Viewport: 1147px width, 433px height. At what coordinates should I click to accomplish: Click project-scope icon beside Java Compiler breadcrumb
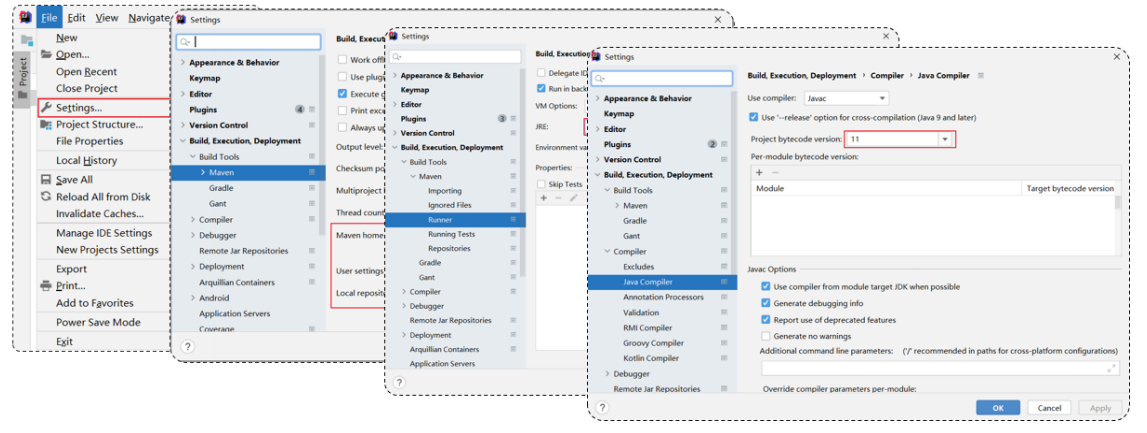981,75
